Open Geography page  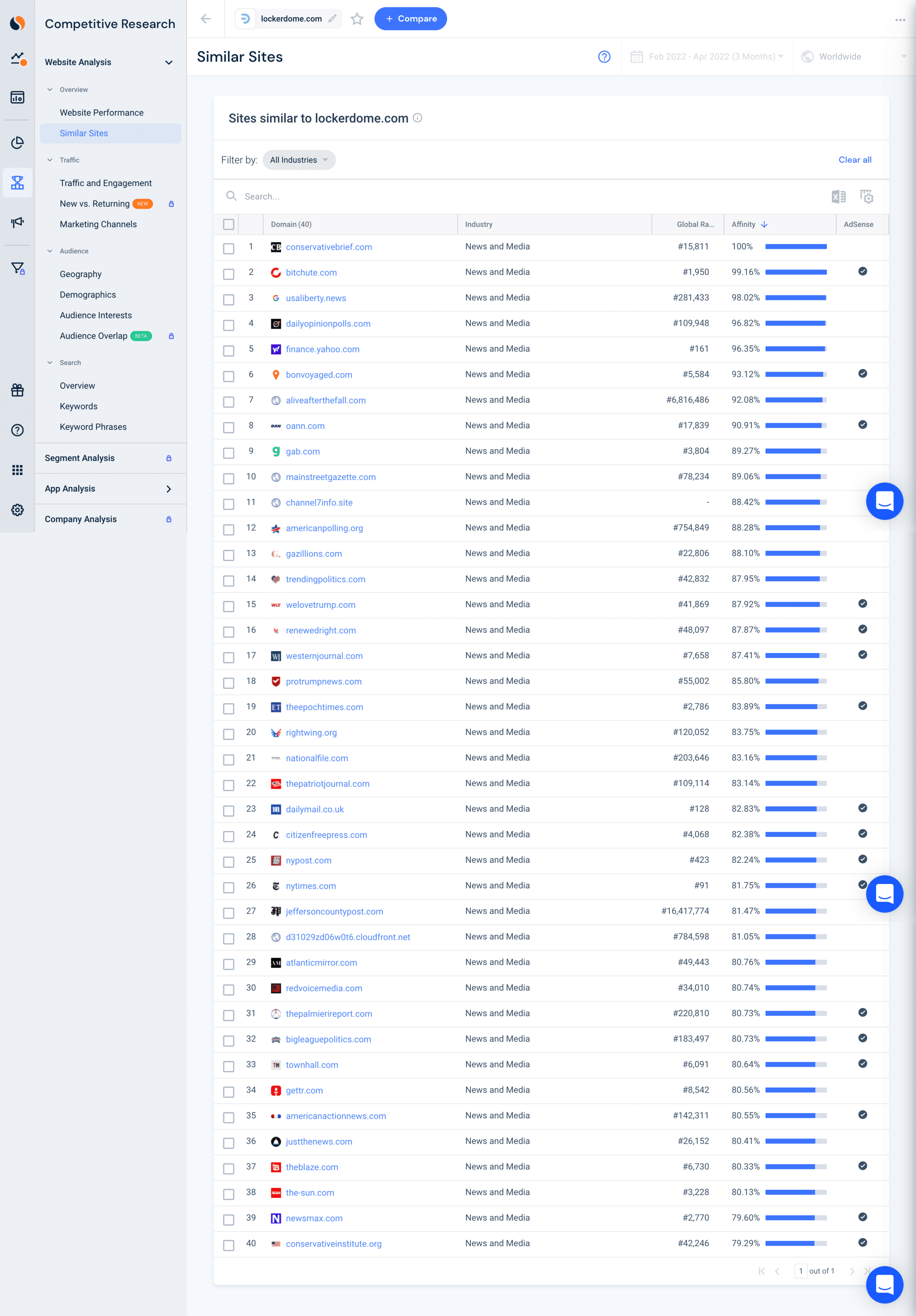tap(80, 274)
